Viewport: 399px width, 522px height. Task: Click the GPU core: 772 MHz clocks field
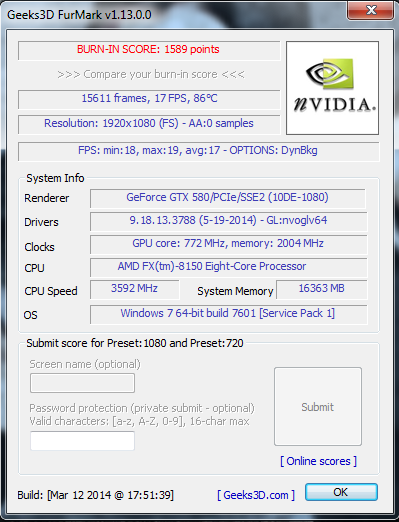(228, 244)
